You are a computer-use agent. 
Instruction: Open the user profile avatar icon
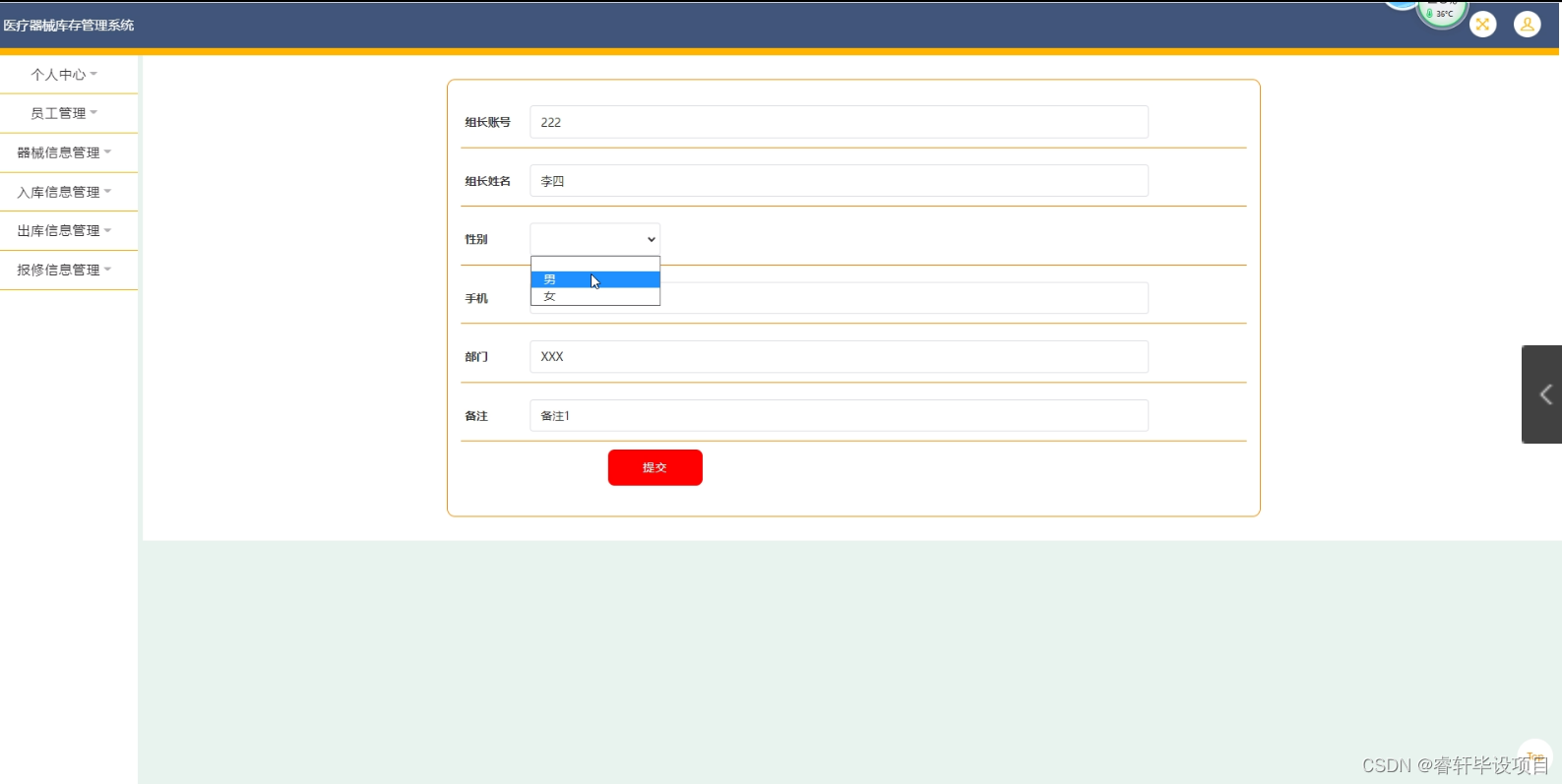[1527, 24]
